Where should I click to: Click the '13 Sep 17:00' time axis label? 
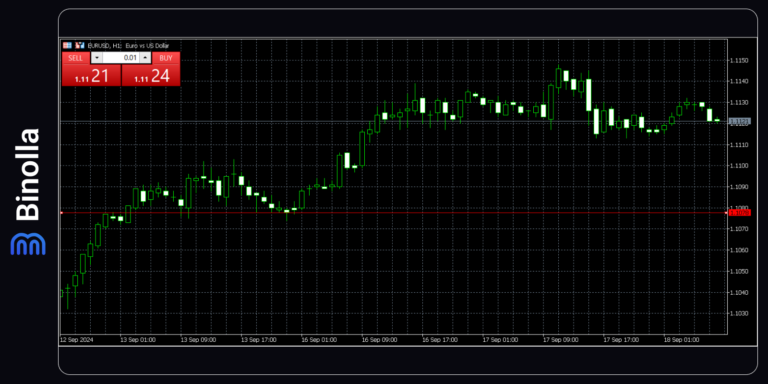point(259,339)
